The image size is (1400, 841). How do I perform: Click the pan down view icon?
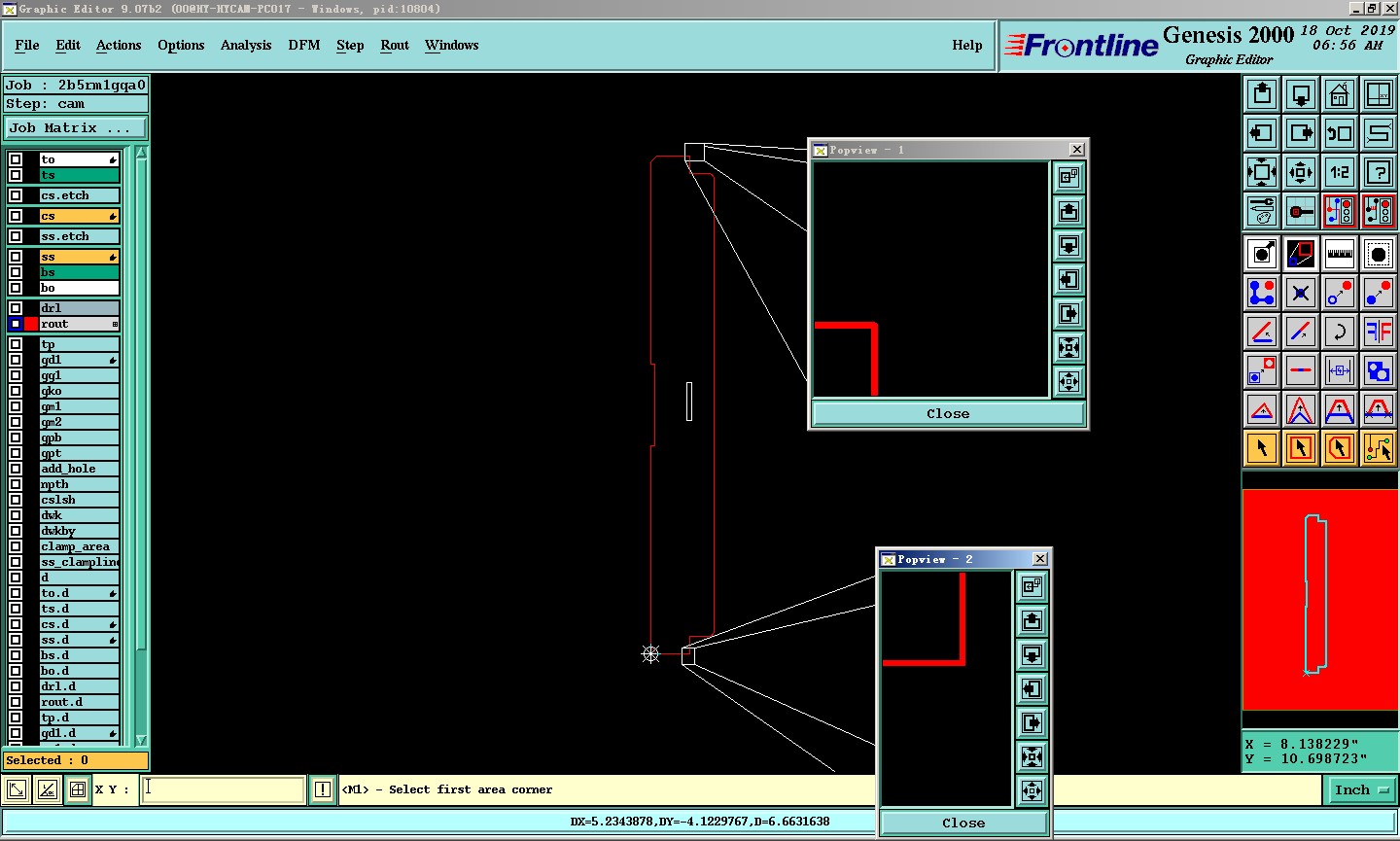click(1301, 94)
